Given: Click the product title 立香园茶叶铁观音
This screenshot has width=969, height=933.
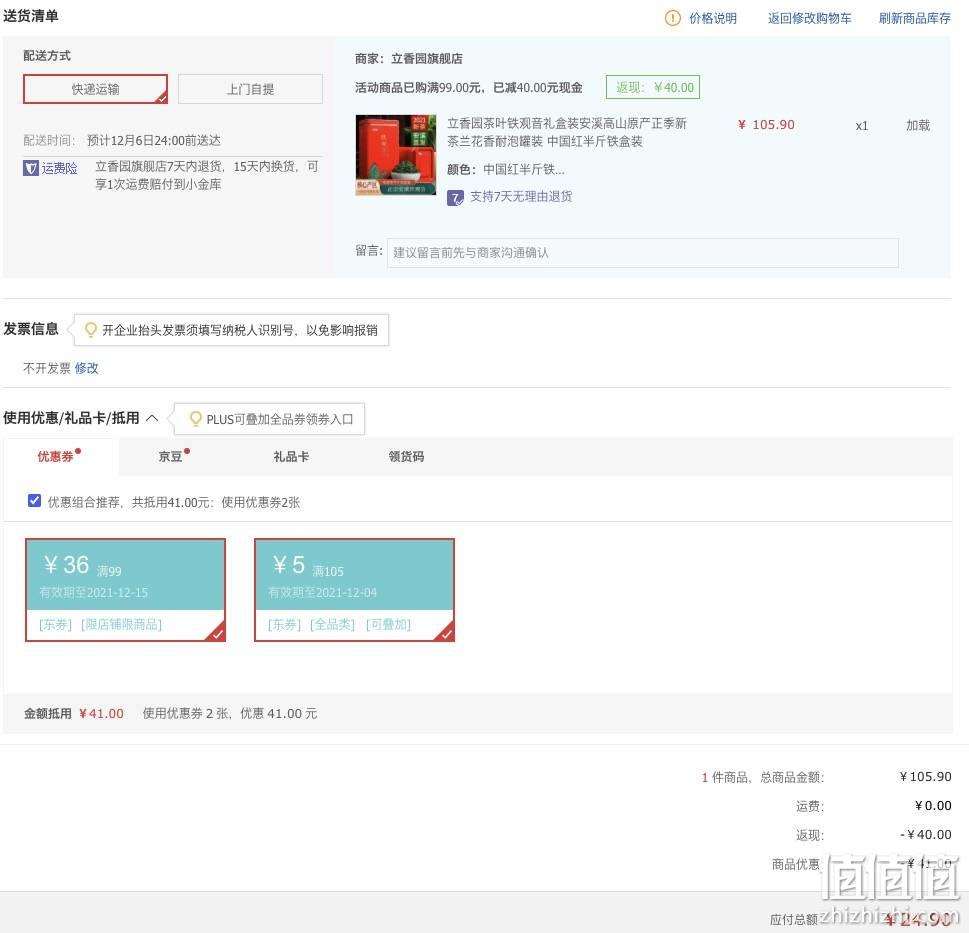Looking at the screenshot, I should [x=567, y=132].
